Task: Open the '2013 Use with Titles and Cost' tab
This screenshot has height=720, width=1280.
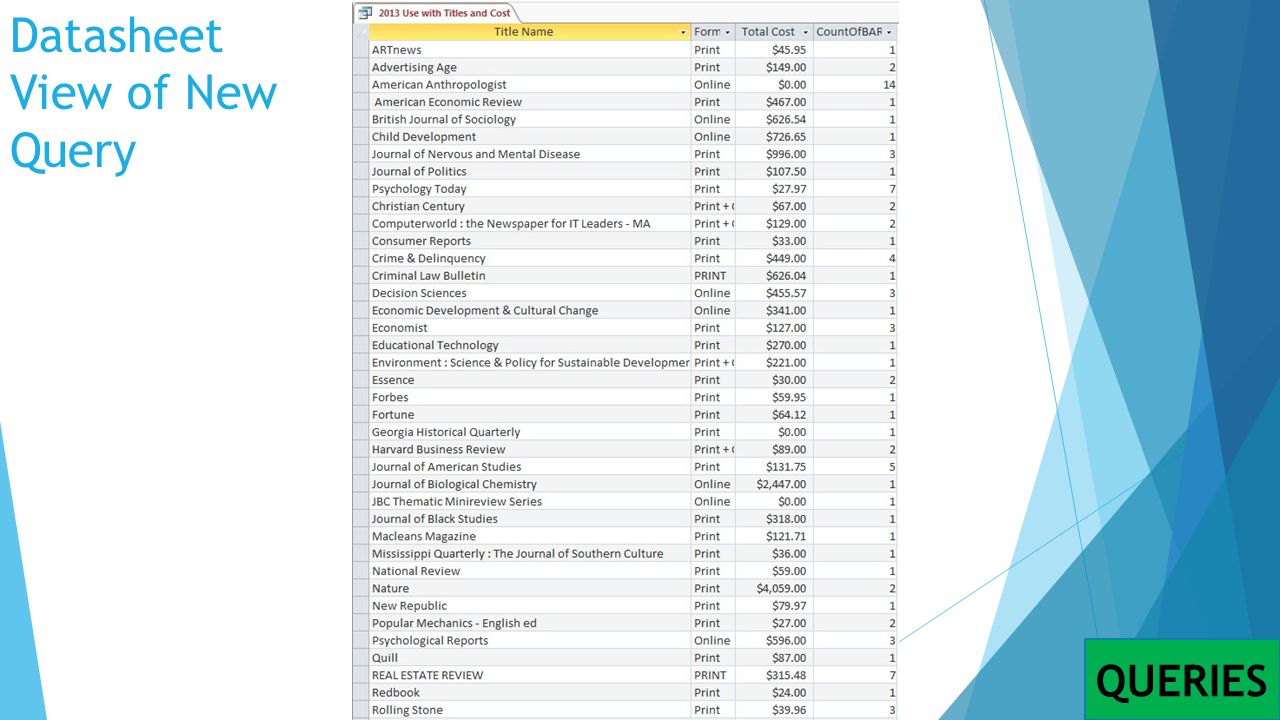Action: point(437,13)
